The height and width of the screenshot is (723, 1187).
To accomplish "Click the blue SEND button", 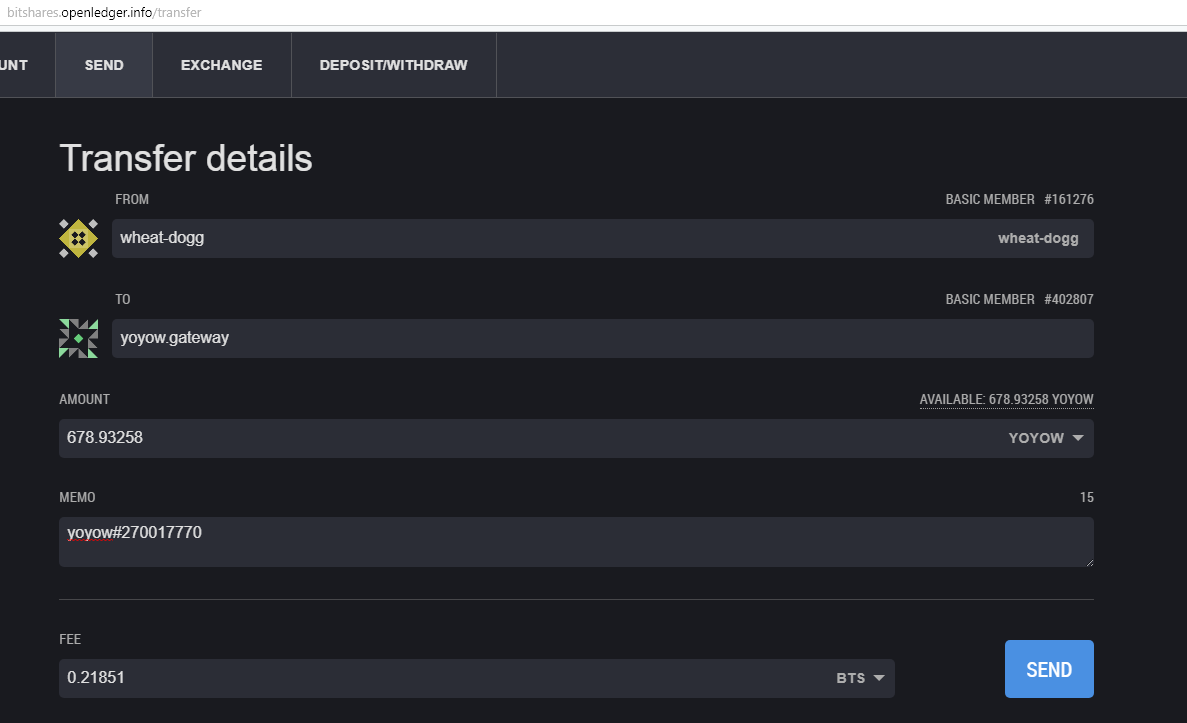I will click(x=1048, y=669).
